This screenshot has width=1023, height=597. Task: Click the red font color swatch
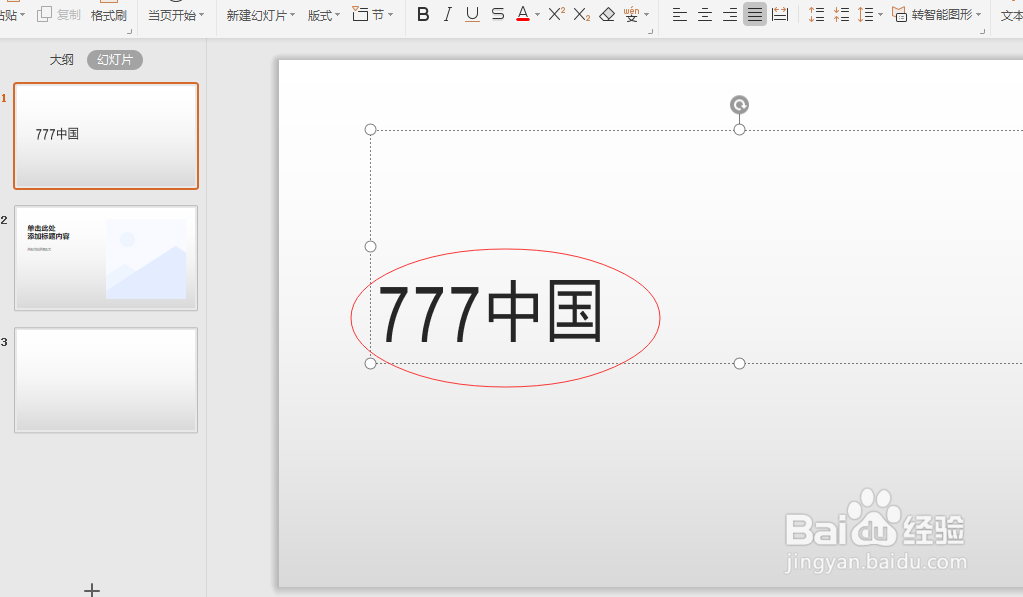pyautogui.click(x=524, y=19)
